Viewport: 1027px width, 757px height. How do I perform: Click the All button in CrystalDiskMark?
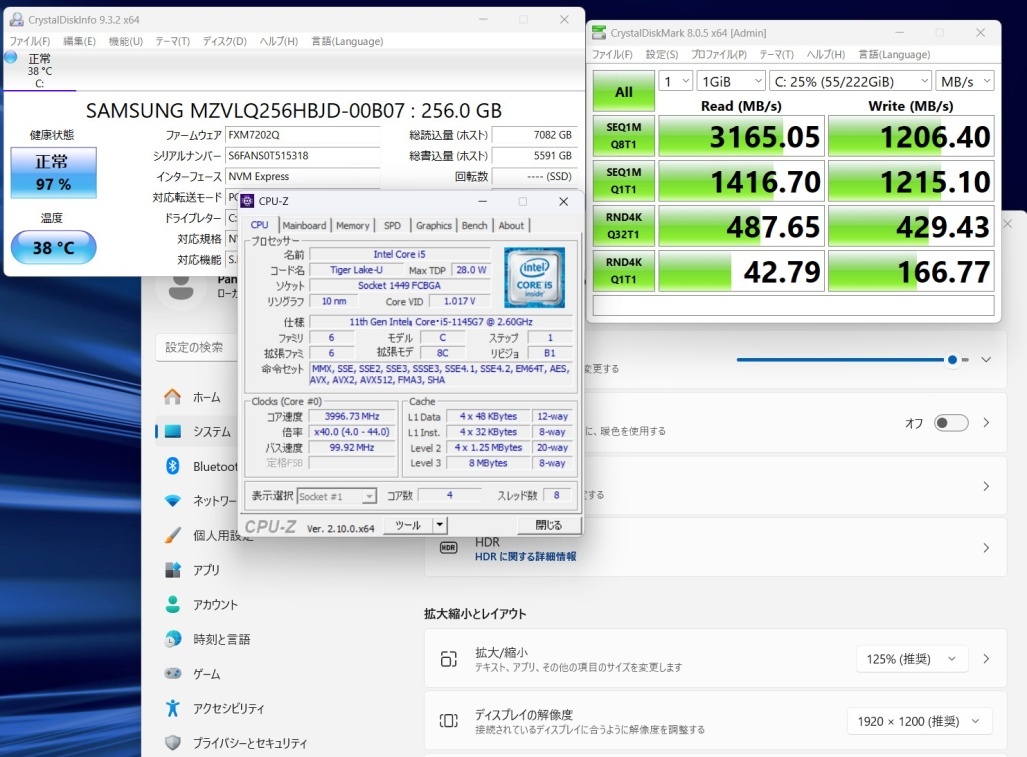pyautogui.click(x=624, y=92)
